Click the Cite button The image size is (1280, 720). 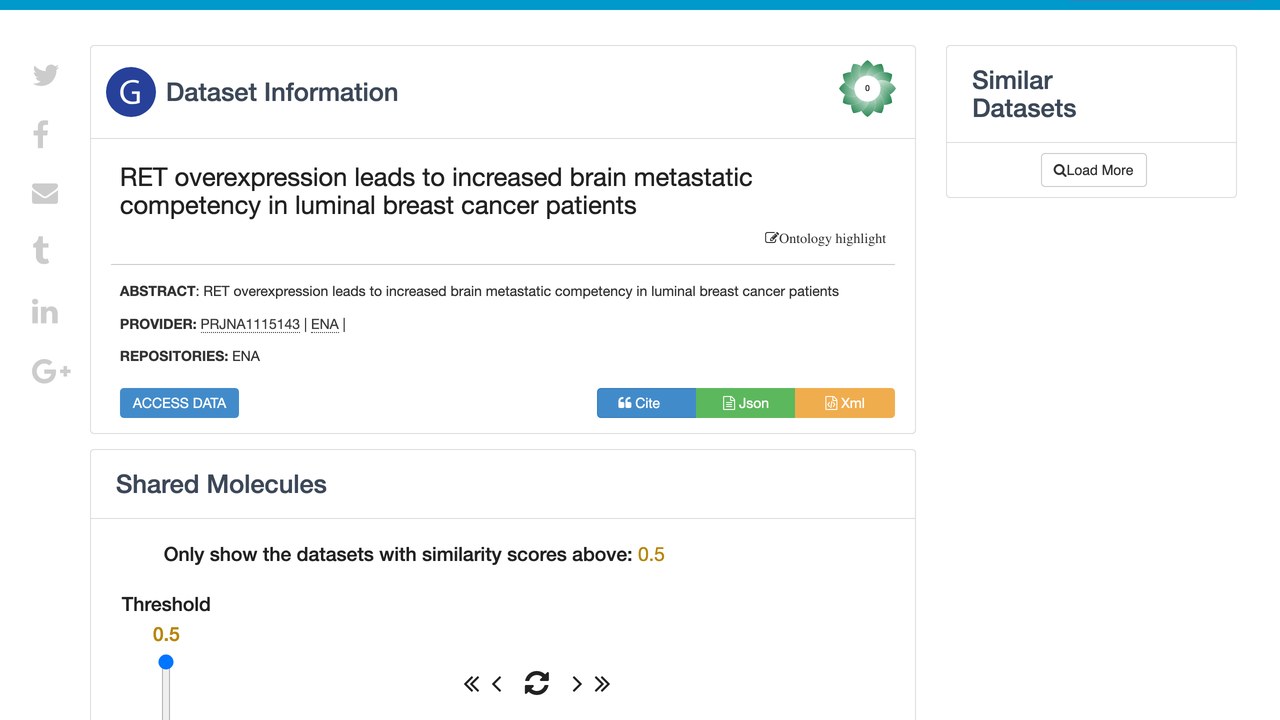[646, 403]
